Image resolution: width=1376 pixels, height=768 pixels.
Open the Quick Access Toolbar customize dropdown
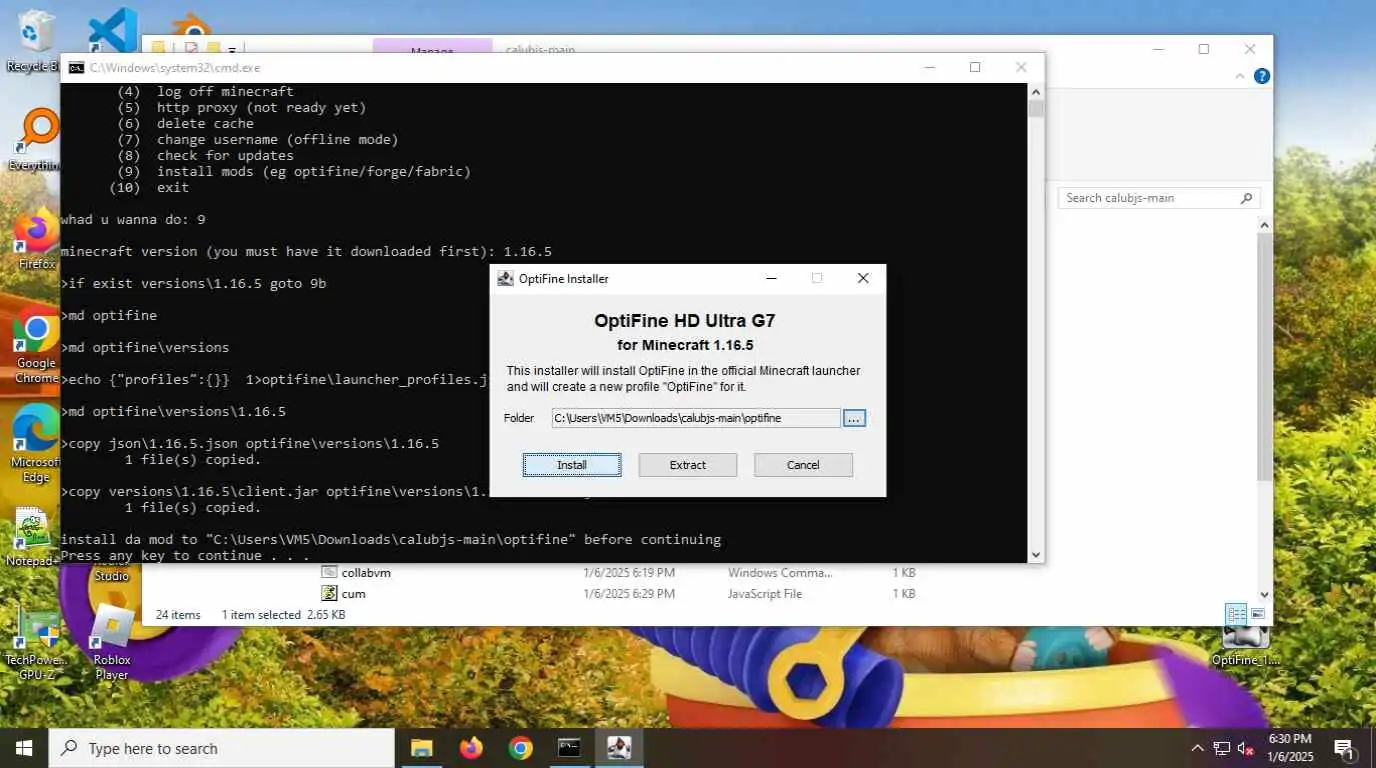[232, 49]
